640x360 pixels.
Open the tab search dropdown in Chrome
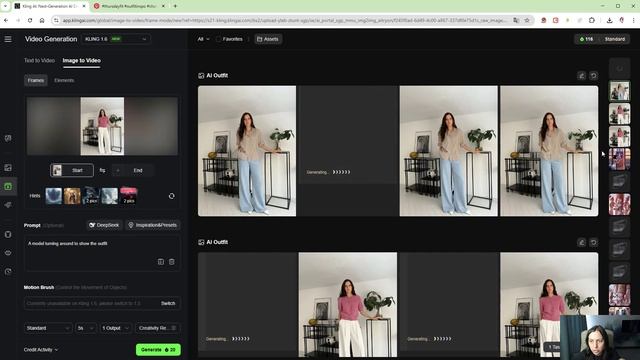pos(5,6)
